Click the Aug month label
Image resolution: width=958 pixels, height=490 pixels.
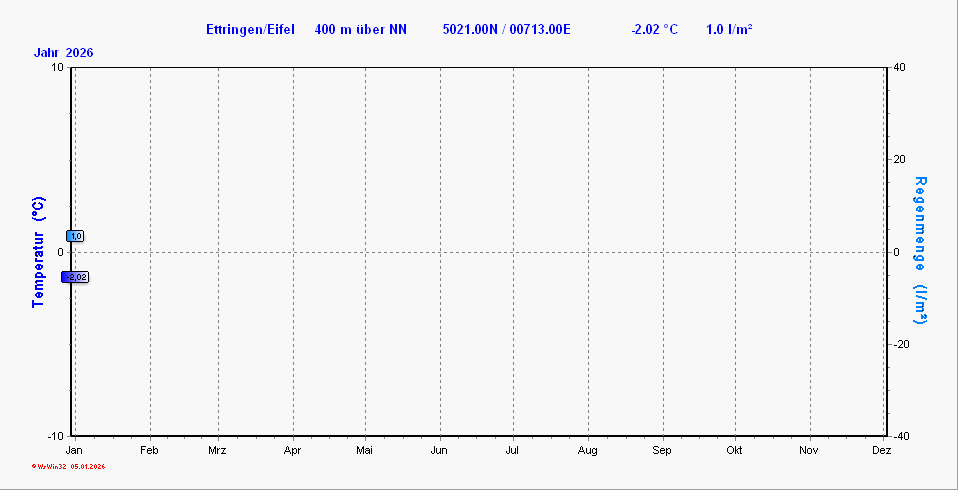point(587,451)
